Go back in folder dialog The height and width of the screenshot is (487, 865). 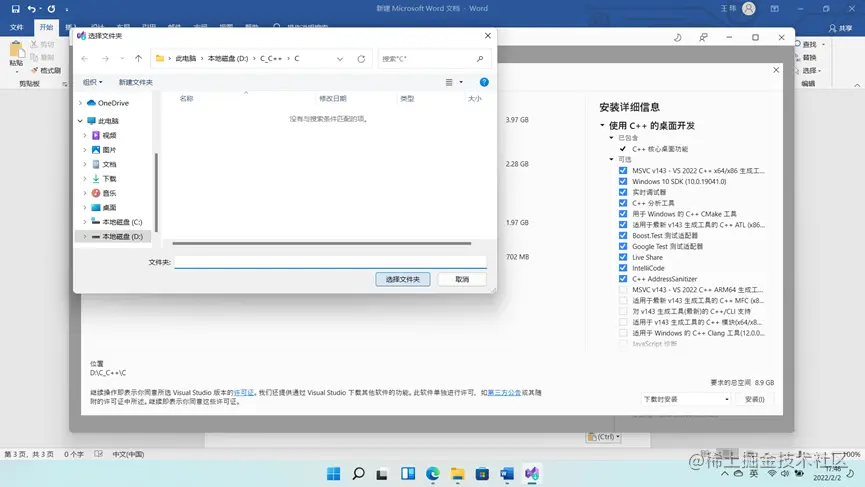point(84,58)
